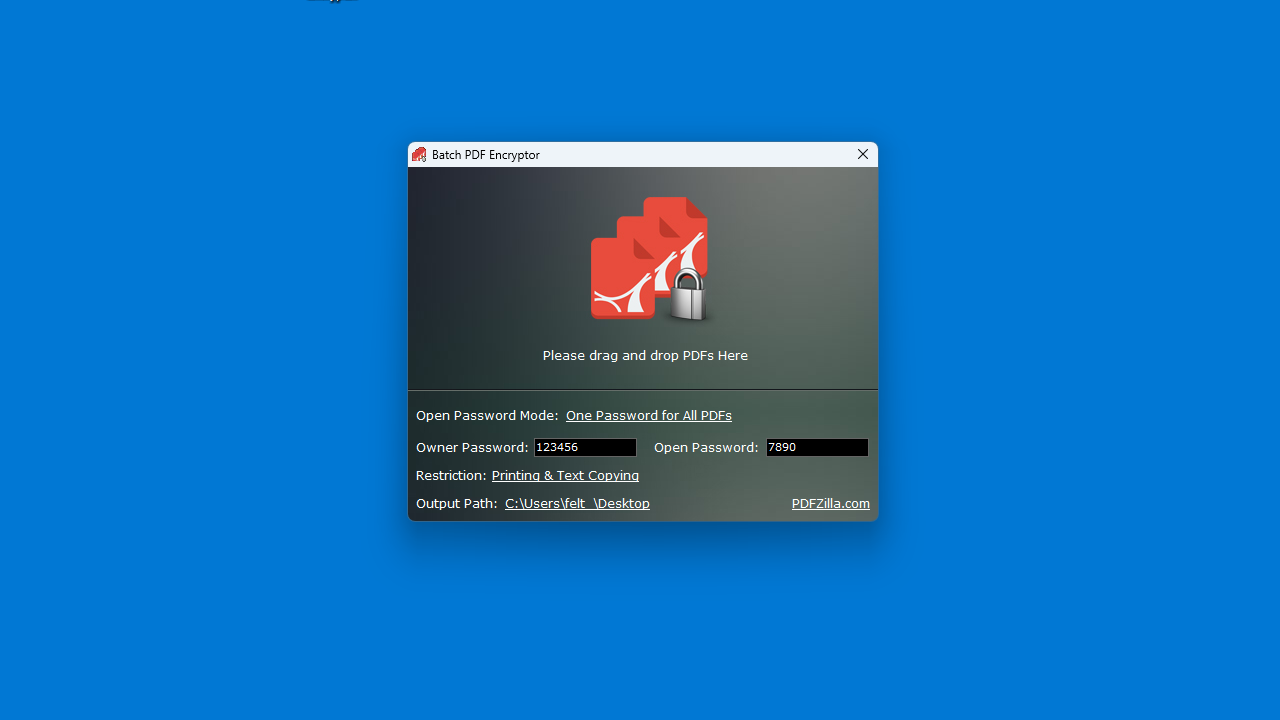Click the 'Owner Password:' label

point(472,448)
